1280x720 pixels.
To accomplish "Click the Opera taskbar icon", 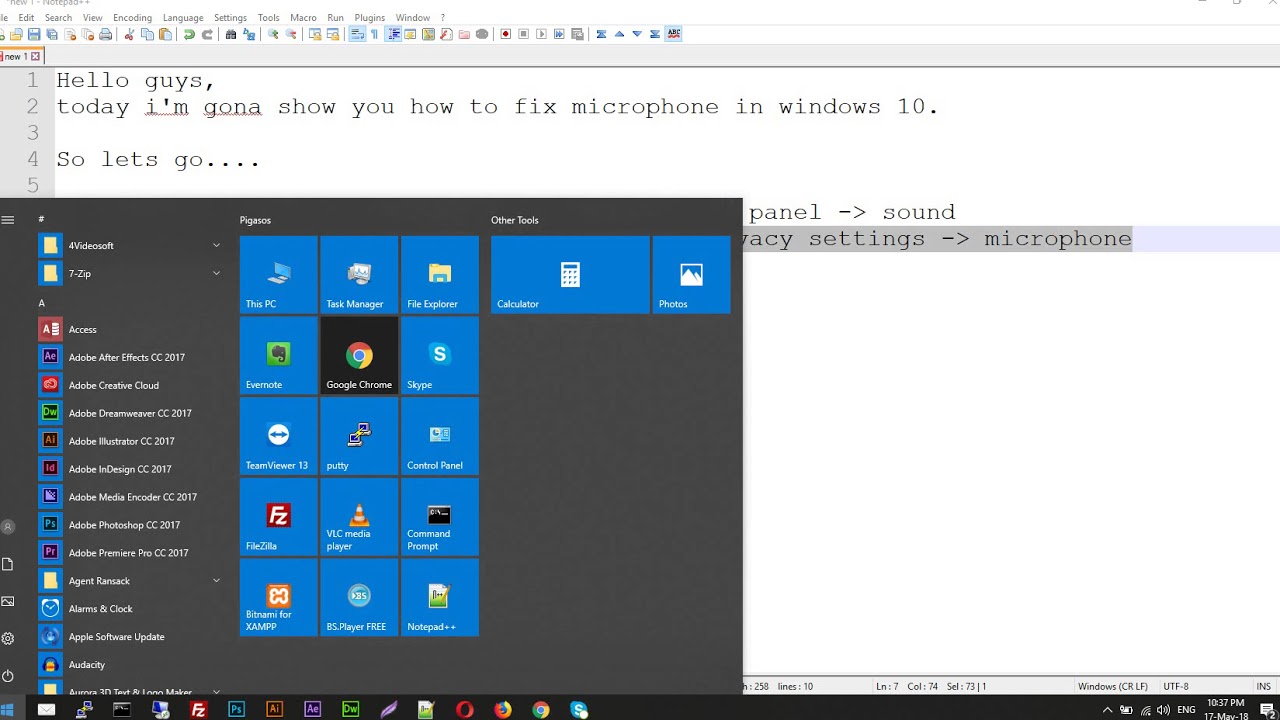I will click(465, 710).
